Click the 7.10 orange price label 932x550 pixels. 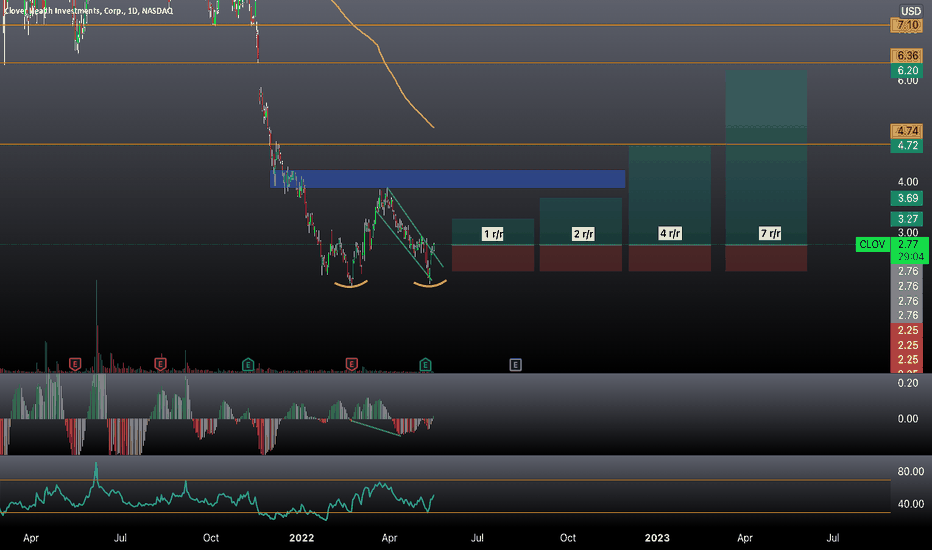pyautogui.click(x=907, y=25)
